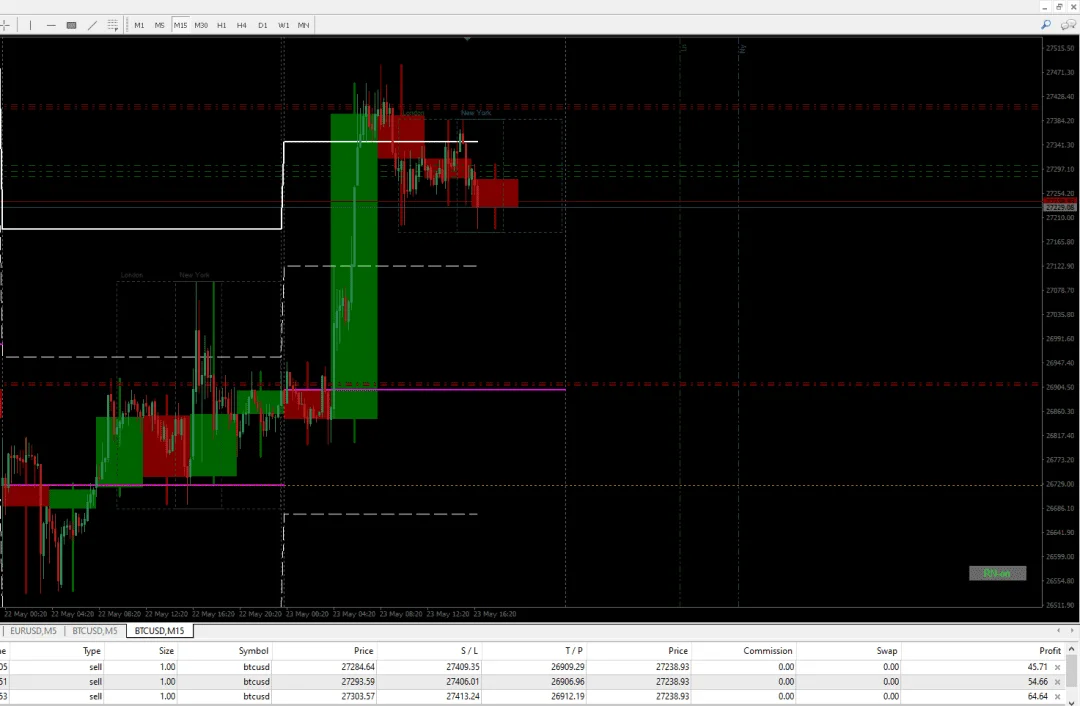Viewport: 1080px width, 706px height.
Task: Sort orders by the Type column
Action: [92, 650]
